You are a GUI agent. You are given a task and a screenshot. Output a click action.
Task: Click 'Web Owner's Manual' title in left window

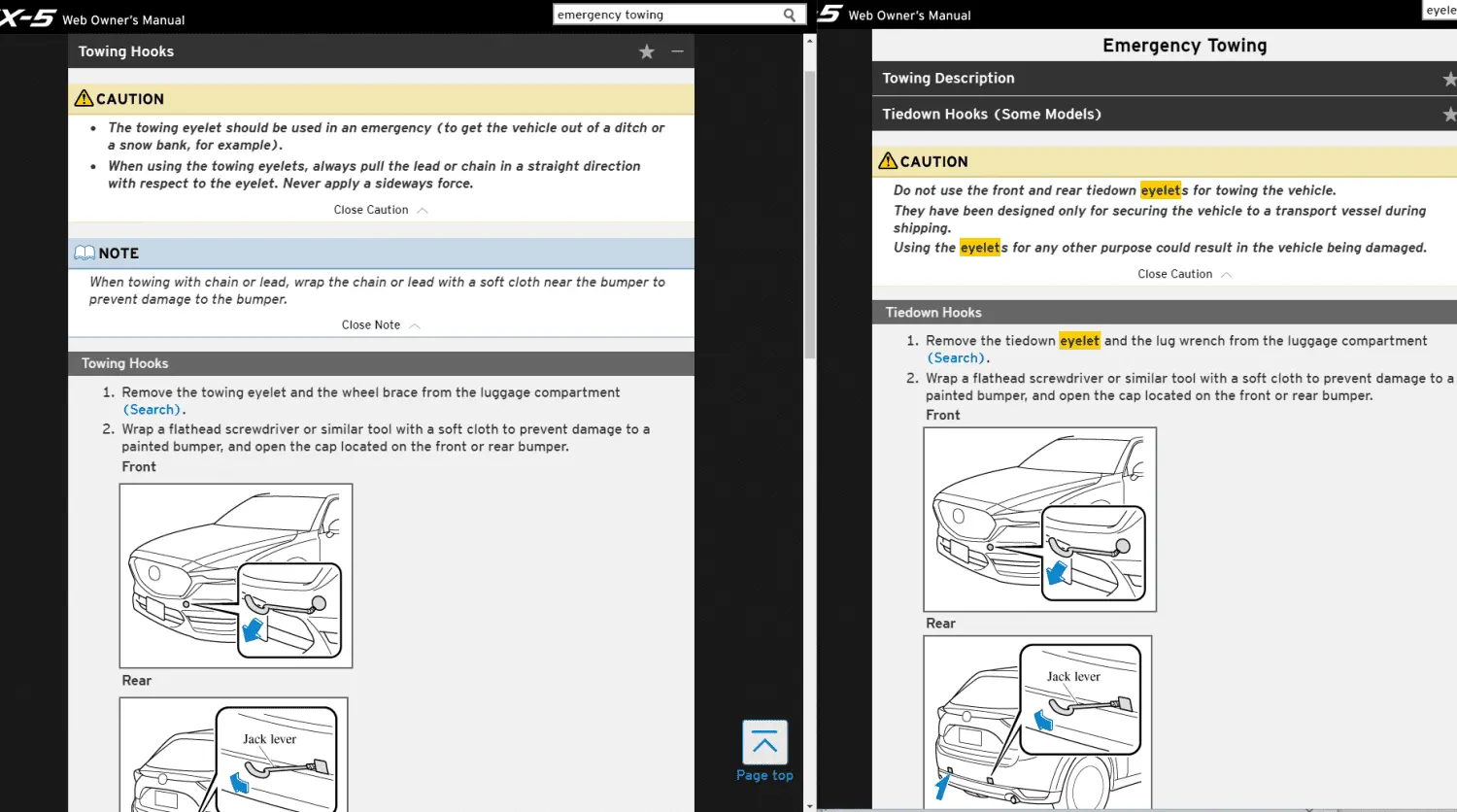123,19
